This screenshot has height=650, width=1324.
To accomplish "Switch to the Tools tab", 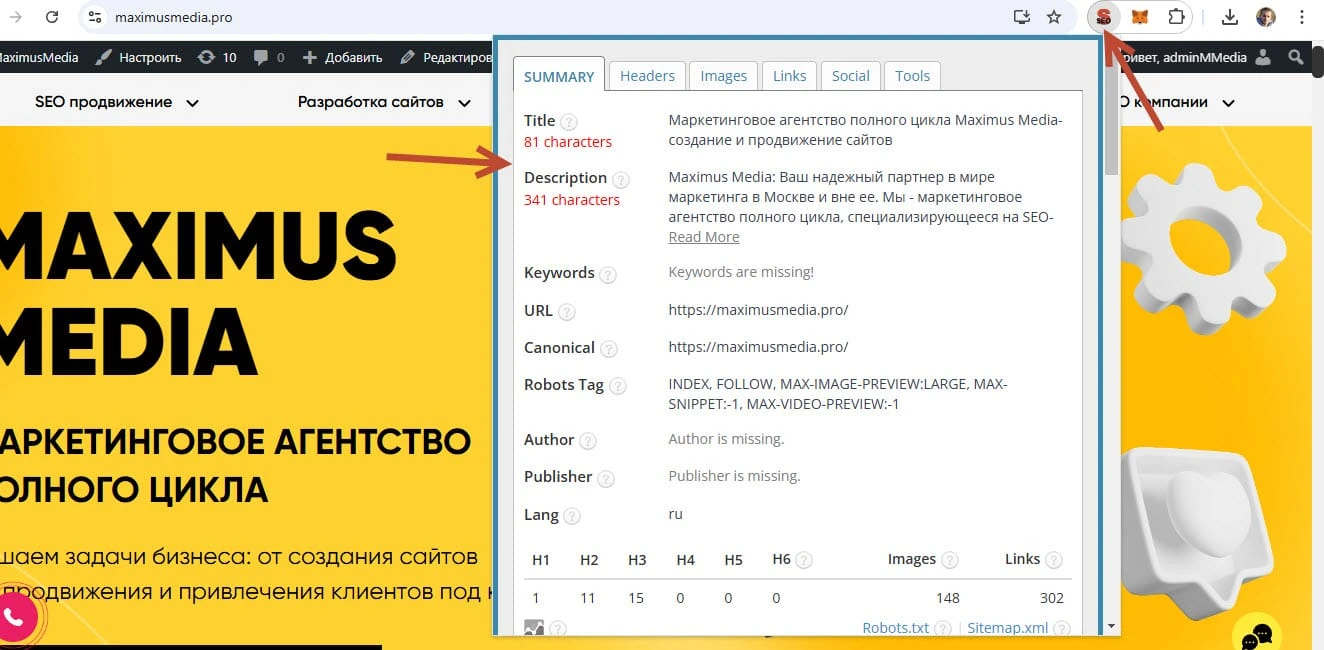I will 913,75.
